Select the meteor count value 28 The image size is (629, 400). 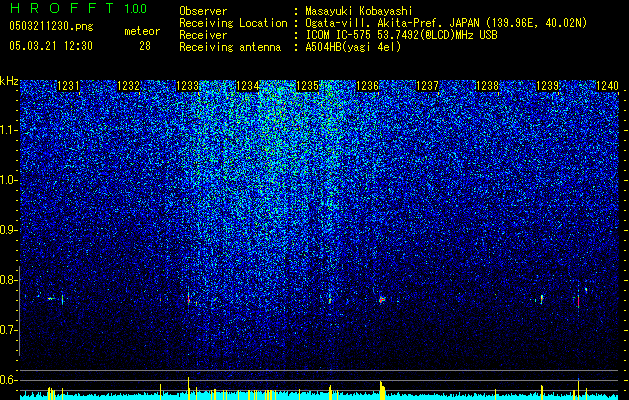coord(145,46)
